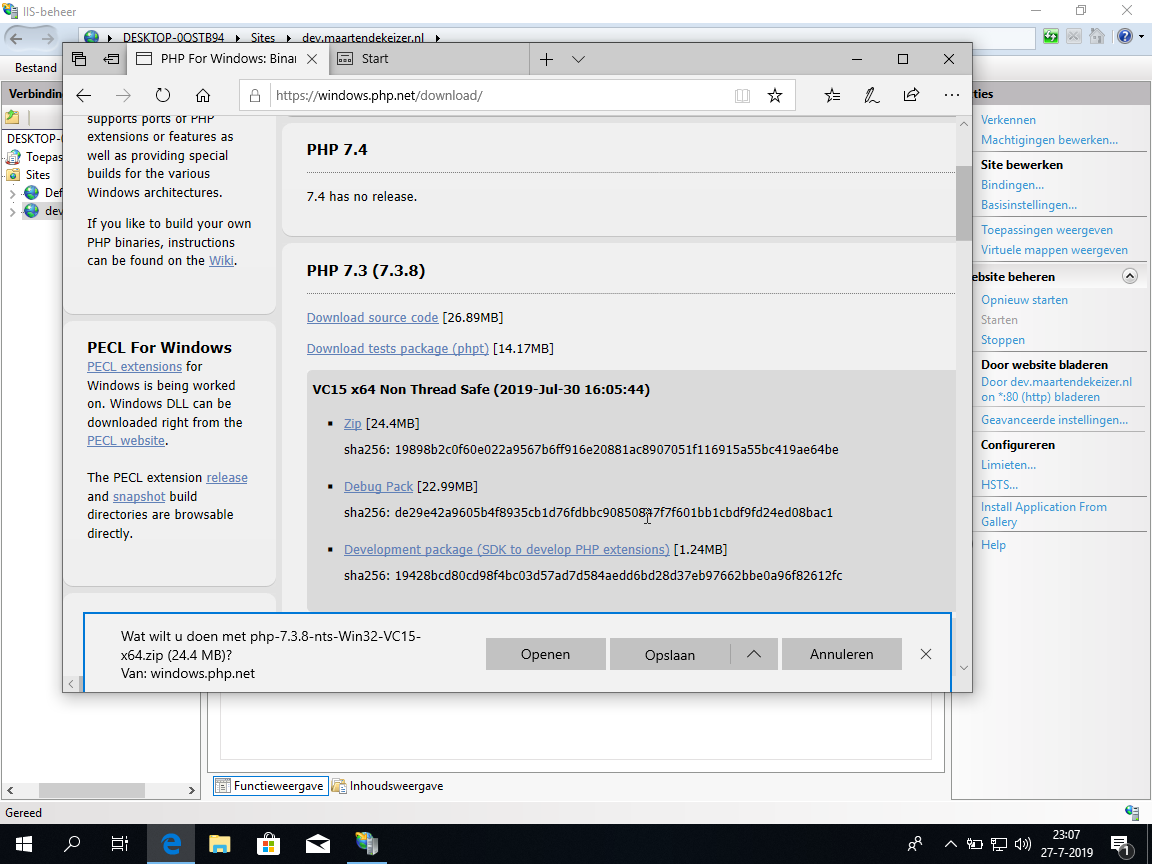Screen dimensions: 1152x864
Task: Click Stoppen in IIS actions
Action: 1002,340
